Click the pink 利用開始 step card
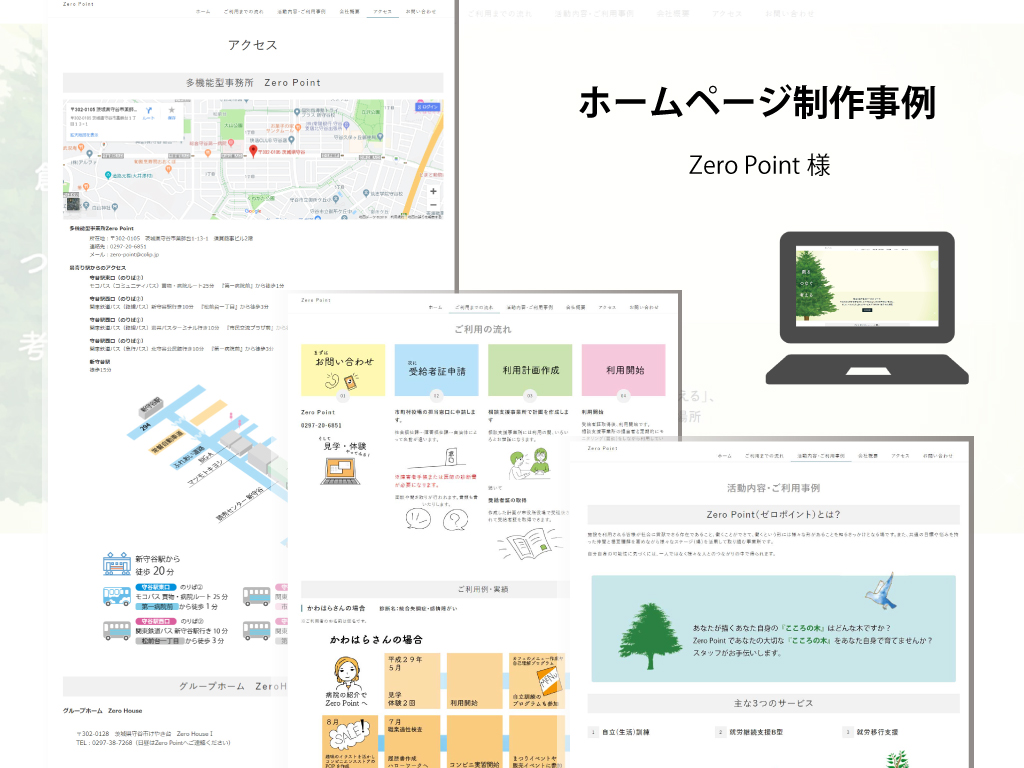The height and width of the screenshot is (768, 1024). 623,368
